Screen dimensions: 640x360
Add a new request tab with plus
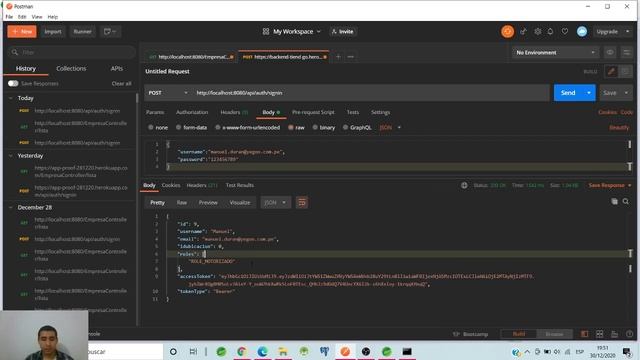tap(338, 57)
